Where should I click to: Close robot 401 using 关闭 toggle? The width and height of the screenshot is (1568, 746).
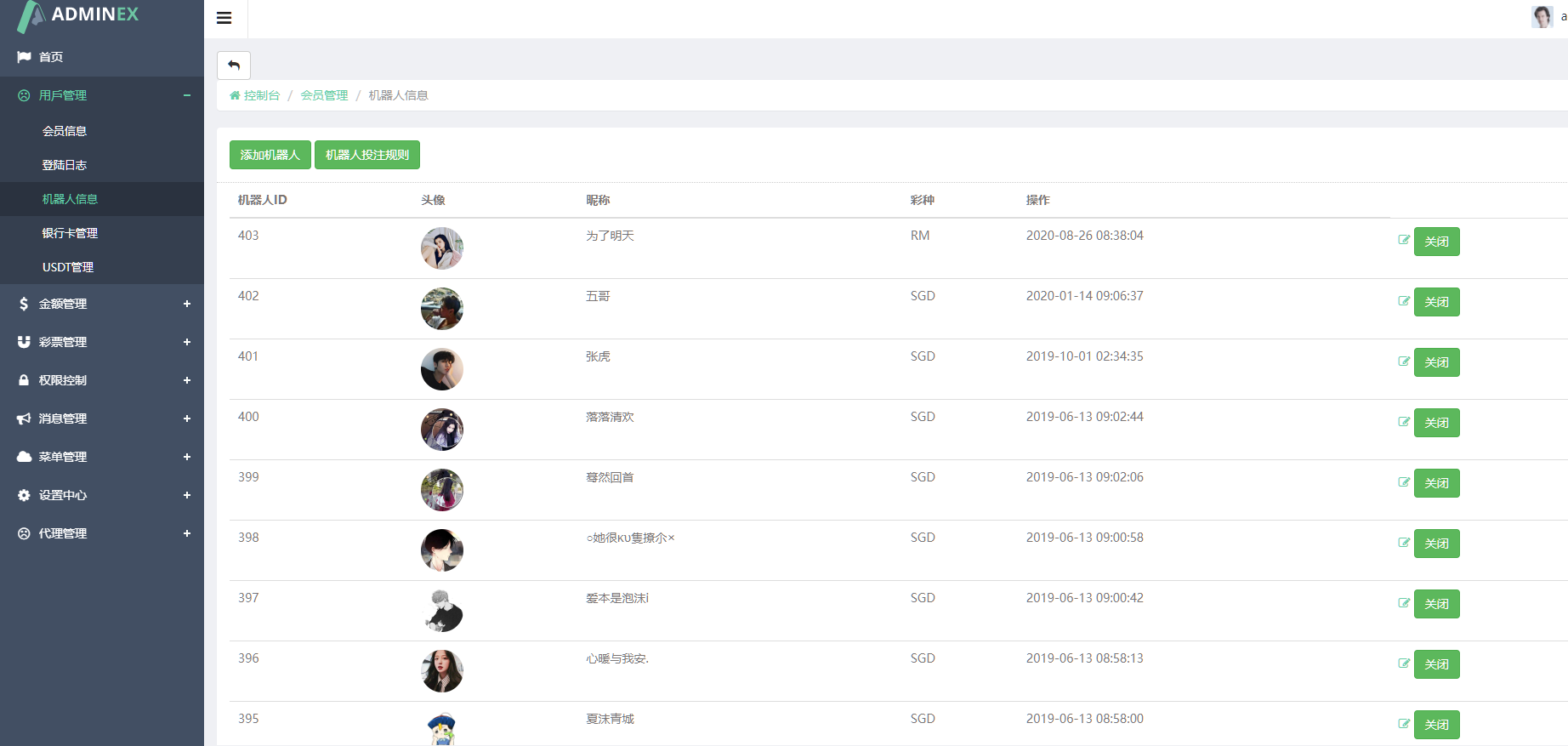point(1436,362)
